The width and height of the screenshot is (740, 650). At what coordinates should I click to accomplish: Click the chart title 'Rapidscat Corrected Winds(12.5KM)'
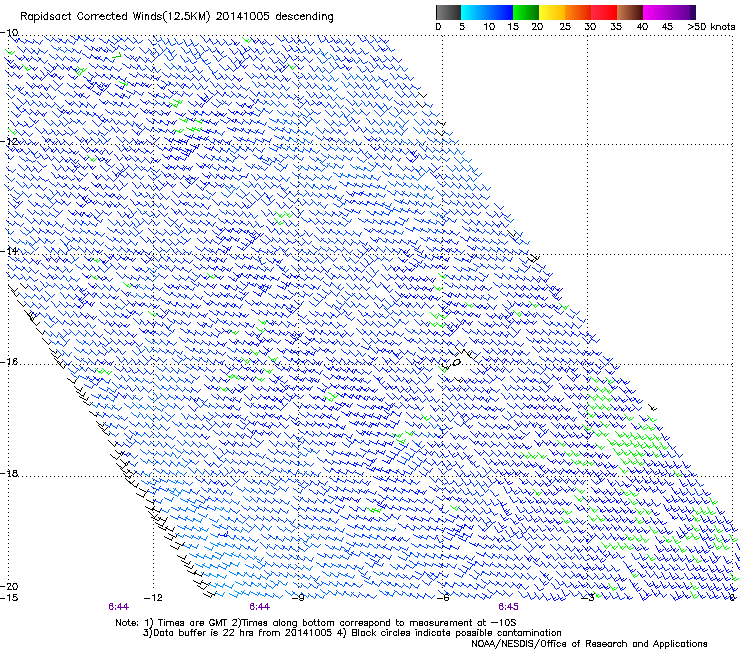(115, 17)
